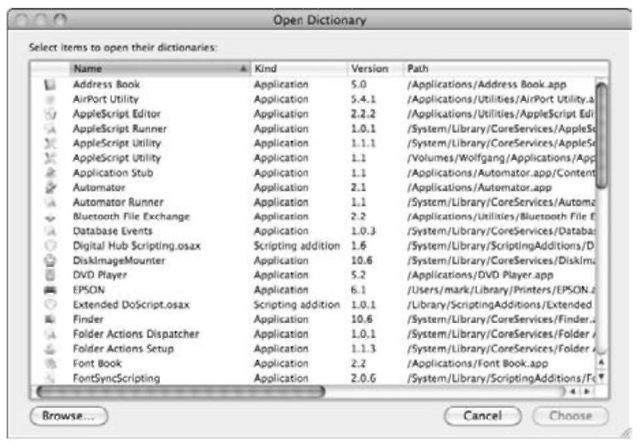This screenshot has height=448, width=640.
Task: Select the EPSON name
Action: point(89,290)
